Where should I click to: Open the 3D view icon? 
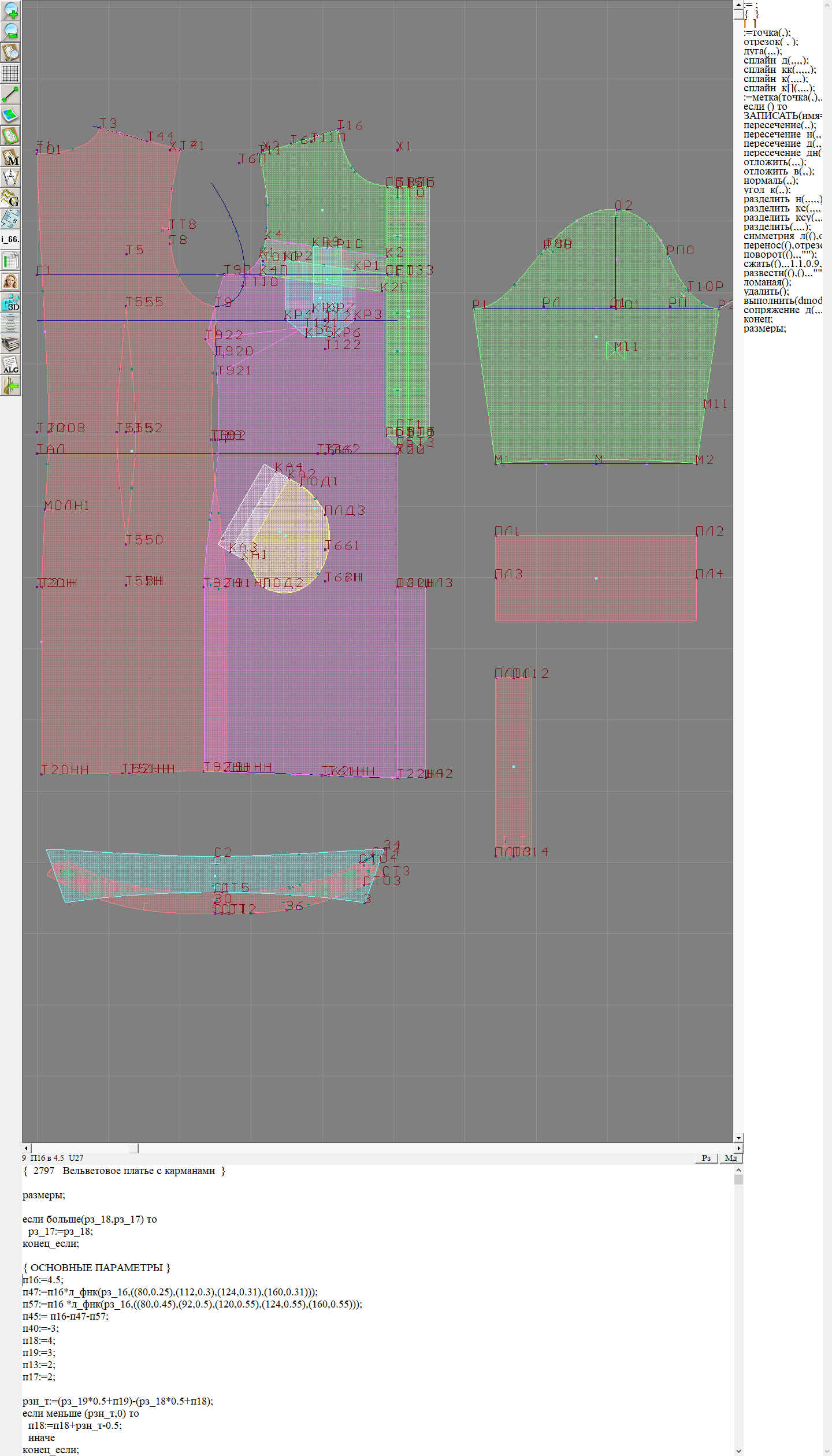[10, 302]
